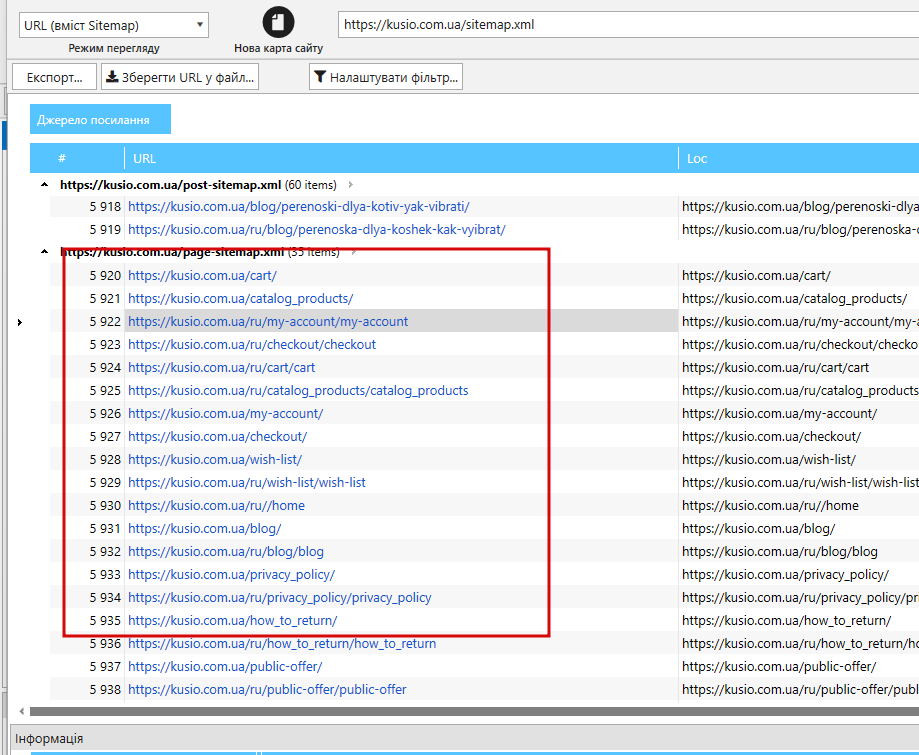Click Loc cell 'https://kusio.com.ua/wish-list/'
919x755 pixels.
pos(769,460)
